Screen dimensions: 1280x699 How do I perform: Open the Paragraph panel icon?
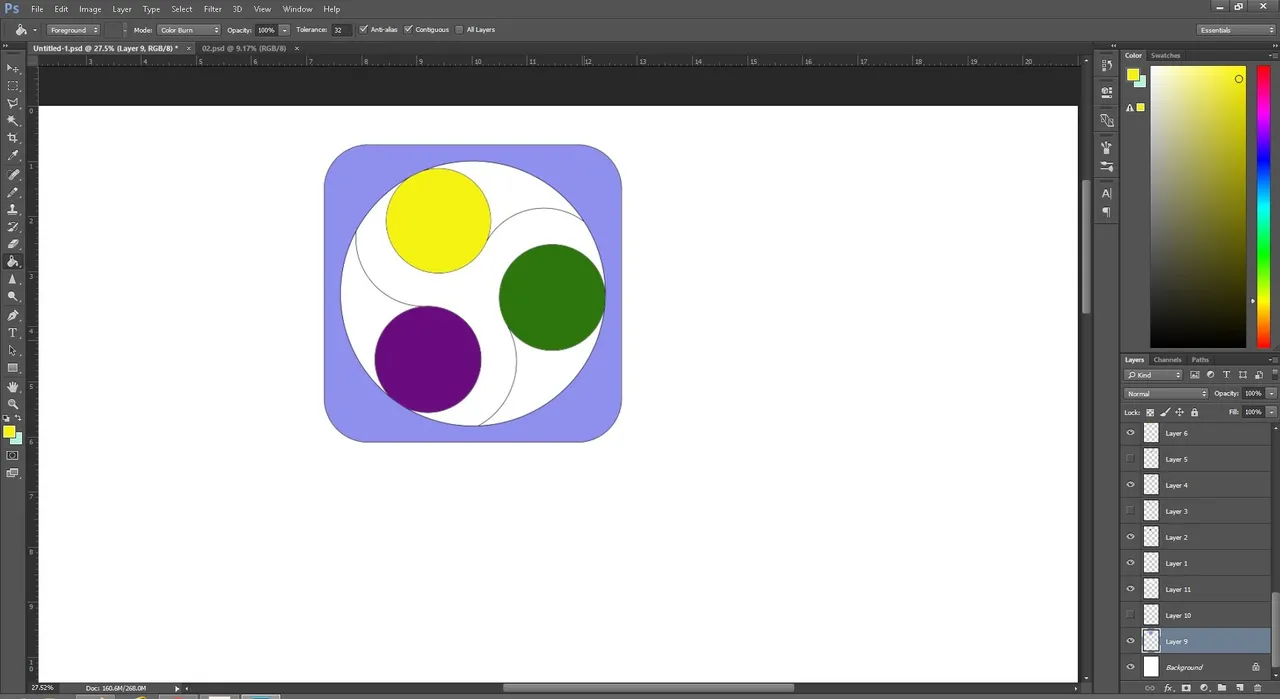point(1107,212)
